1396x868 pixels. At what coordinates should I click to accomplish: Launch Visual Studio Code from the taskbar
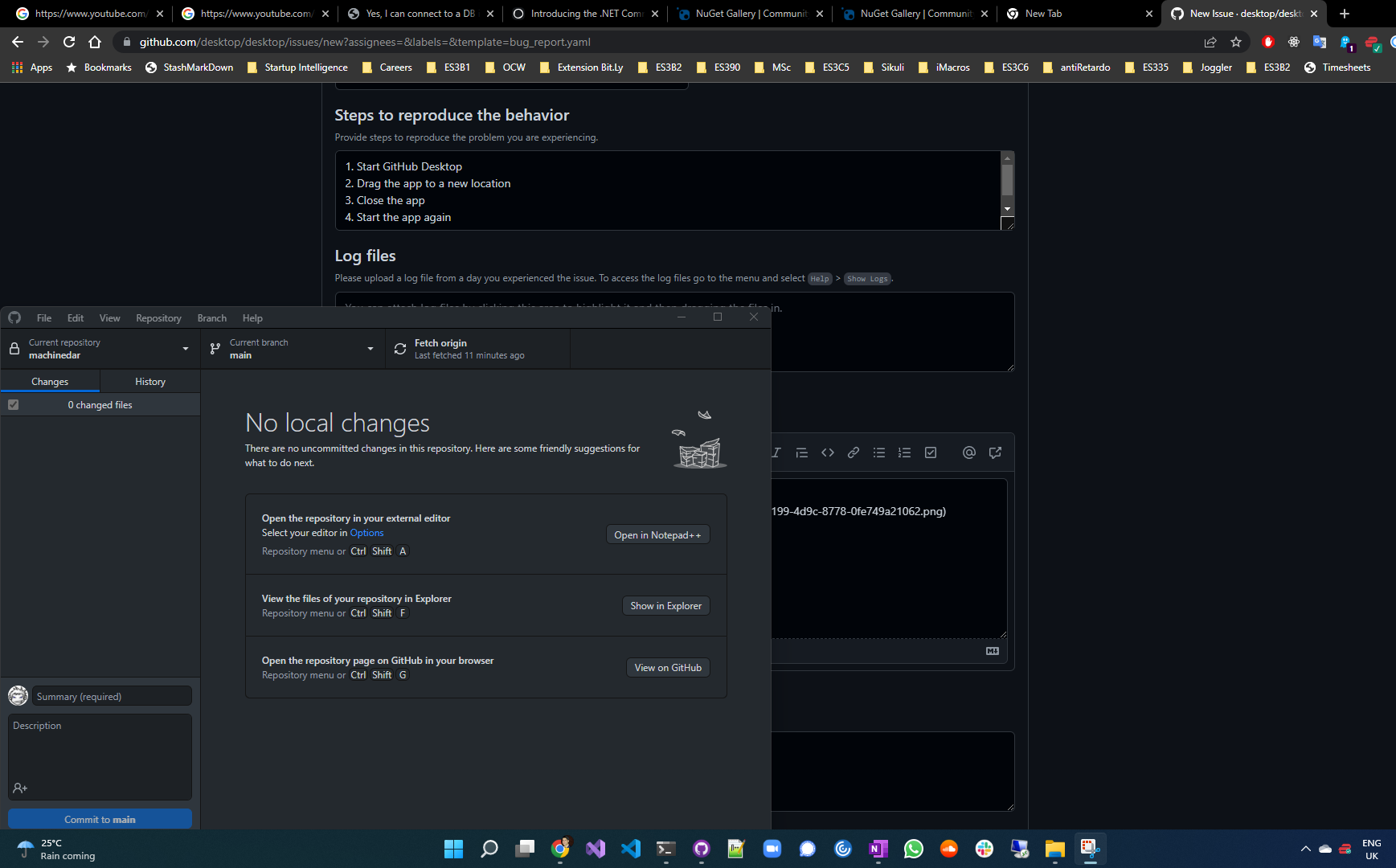[631, 849]
